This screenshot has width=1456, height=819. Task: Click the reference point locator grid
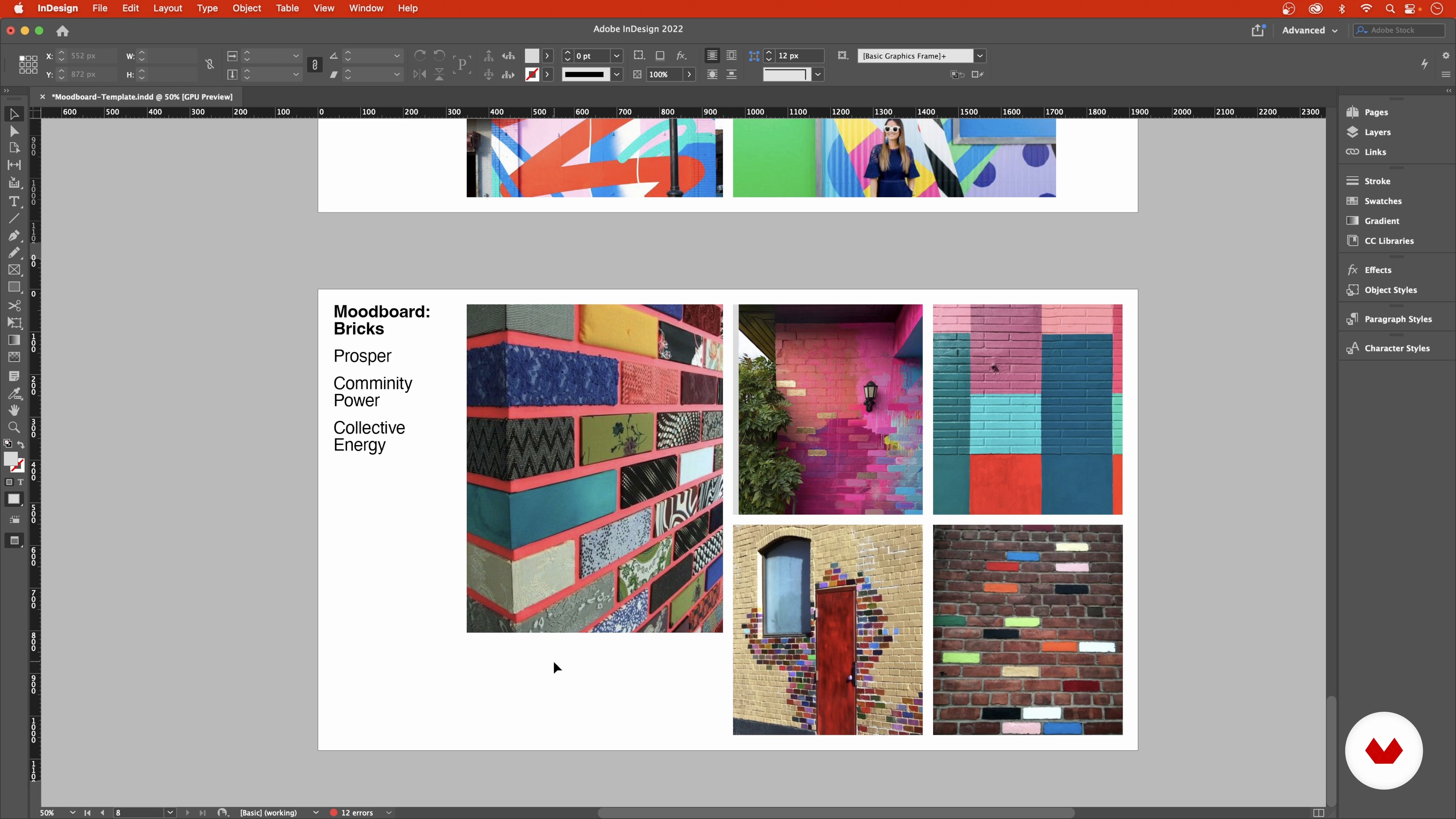28,64
